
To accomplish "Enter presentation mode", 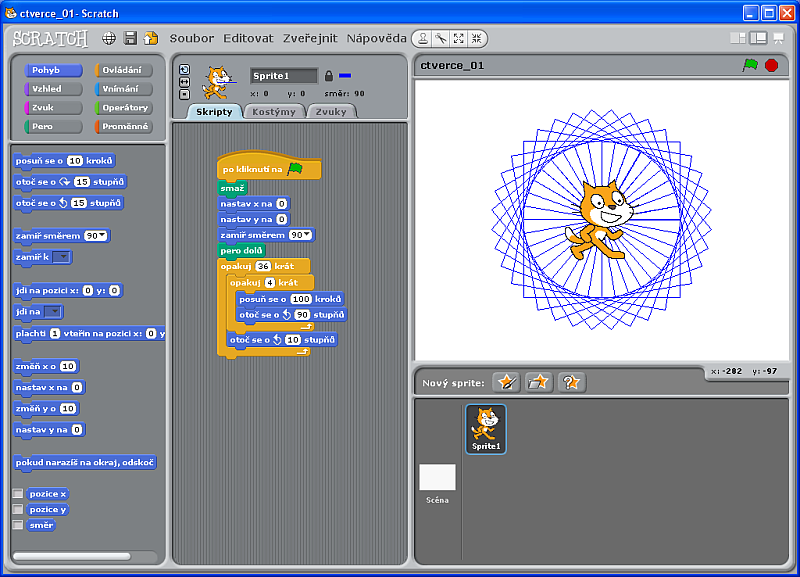I will click(779, 38).
